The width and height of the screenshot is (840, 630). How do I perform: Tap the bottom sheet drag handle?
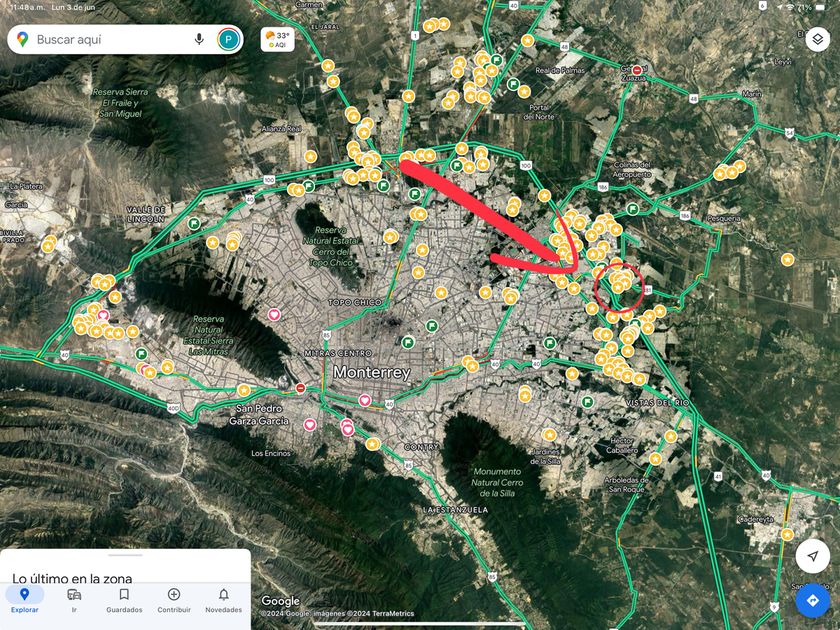point(125,555)
